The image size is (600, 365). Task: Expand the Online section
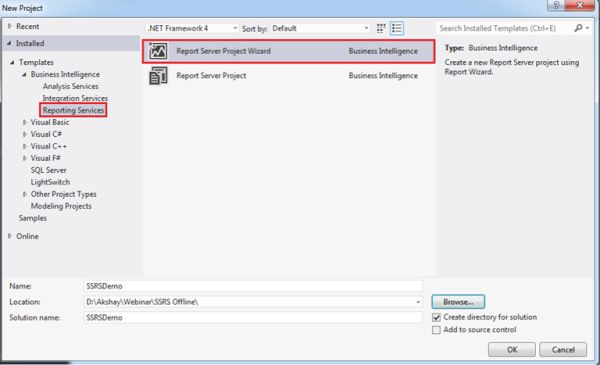pos(10,236)
